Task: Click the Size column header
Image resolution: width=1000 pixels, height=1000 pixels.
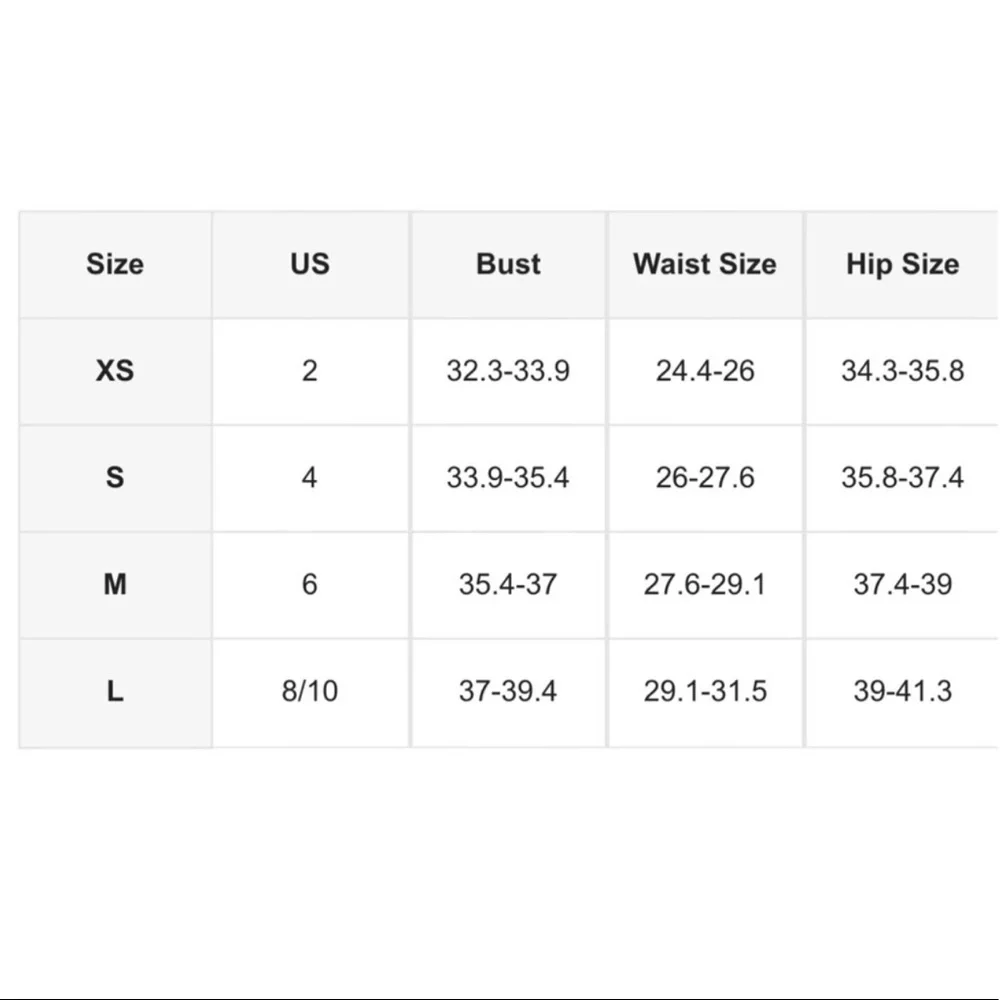Action: pyautogui.click(x=115, y=264)
